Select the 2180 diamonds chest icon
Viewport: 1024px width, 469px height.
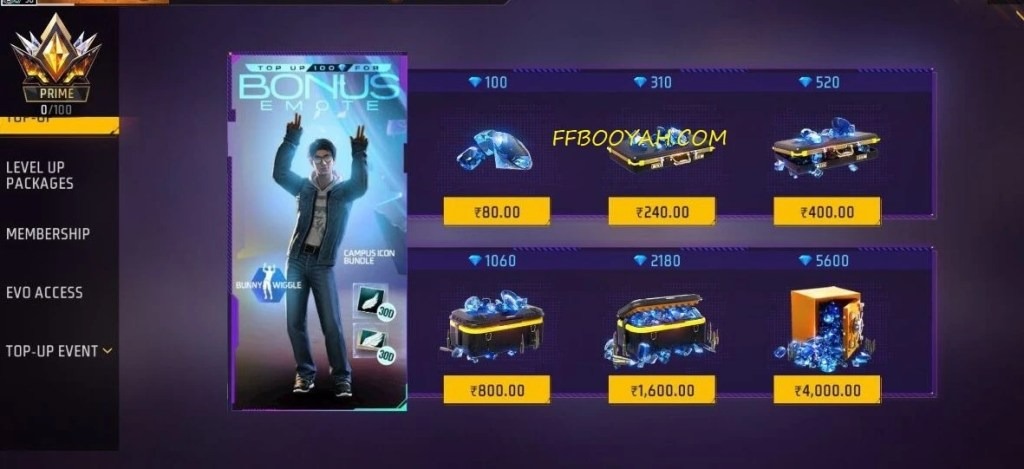661,330
